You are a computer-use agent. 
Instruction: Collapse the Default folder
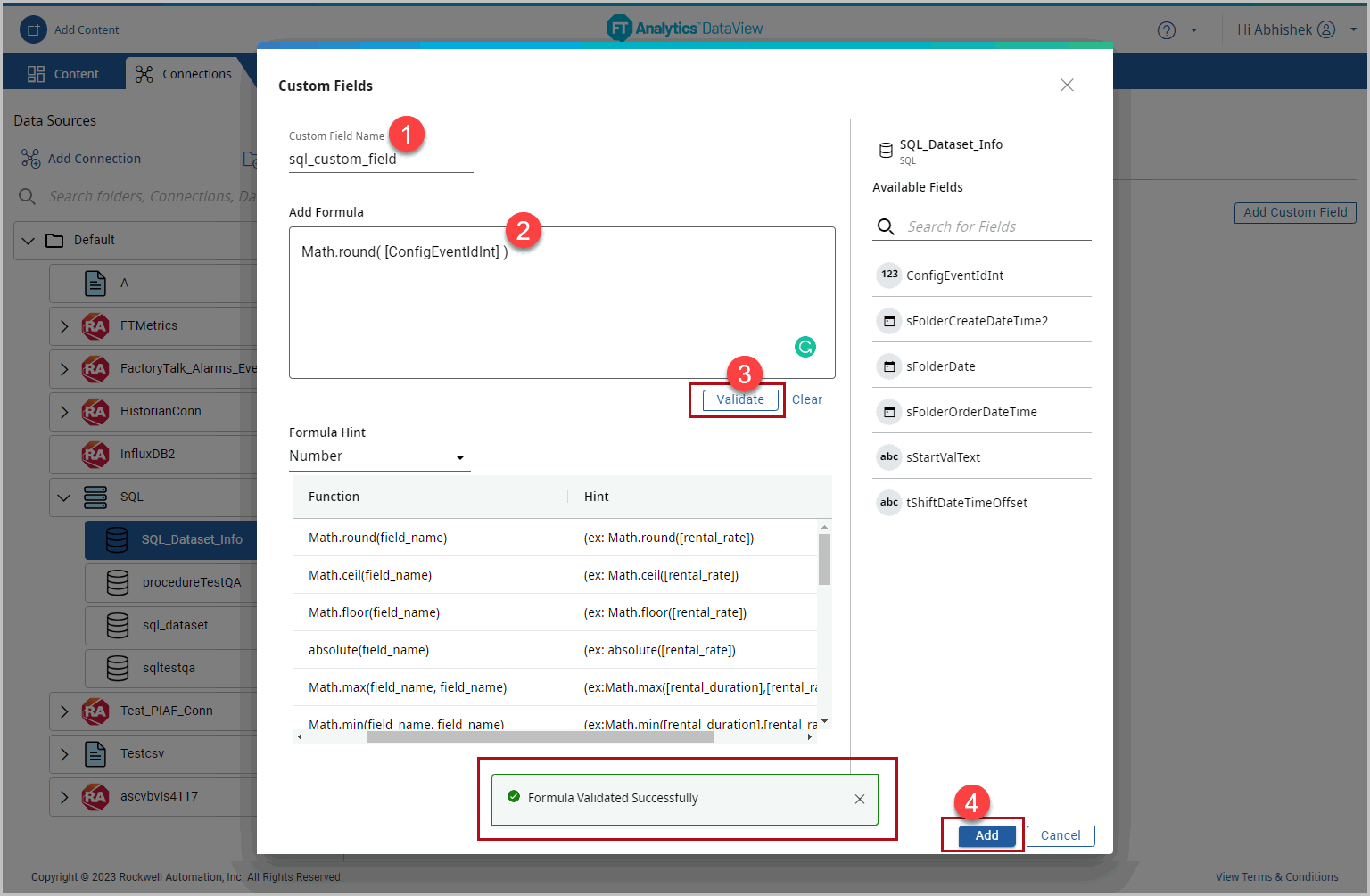(x=29, y=241)
